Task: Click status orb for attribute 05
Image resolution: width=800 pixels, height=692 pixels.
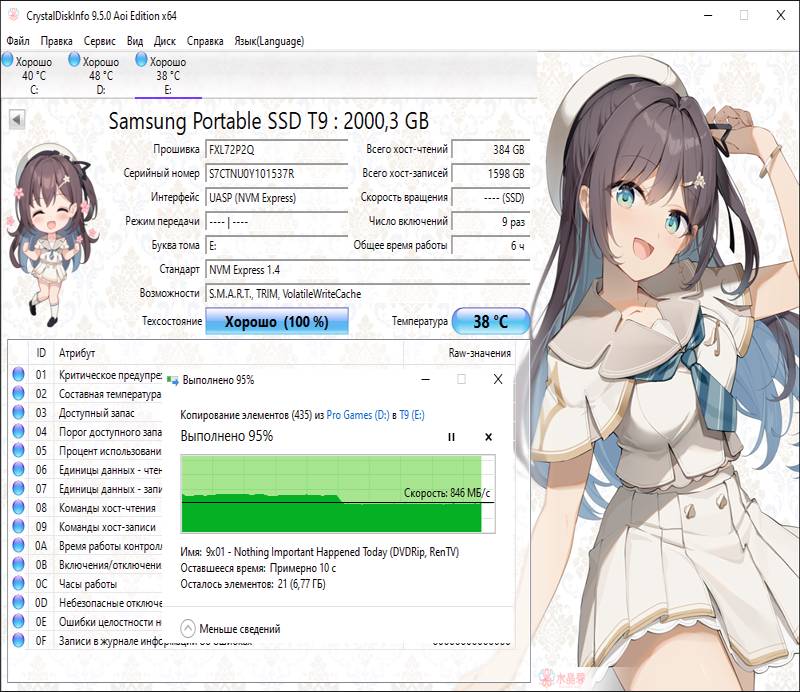Action: (x=18, y=451)
